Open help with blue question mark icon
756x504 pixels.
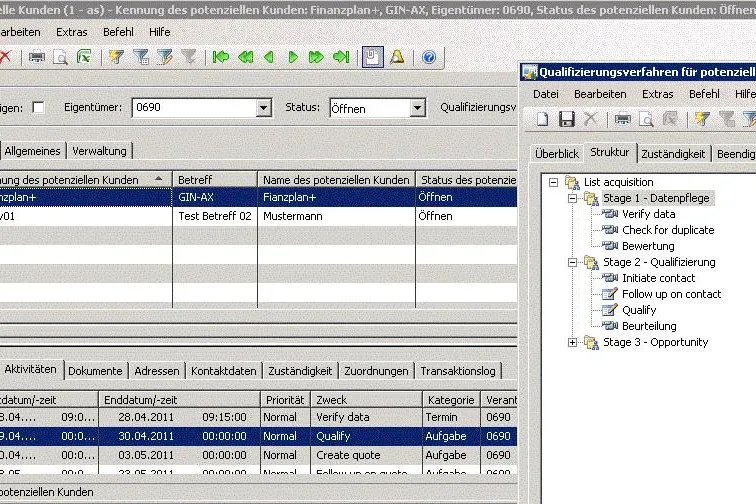pos(429,57)
